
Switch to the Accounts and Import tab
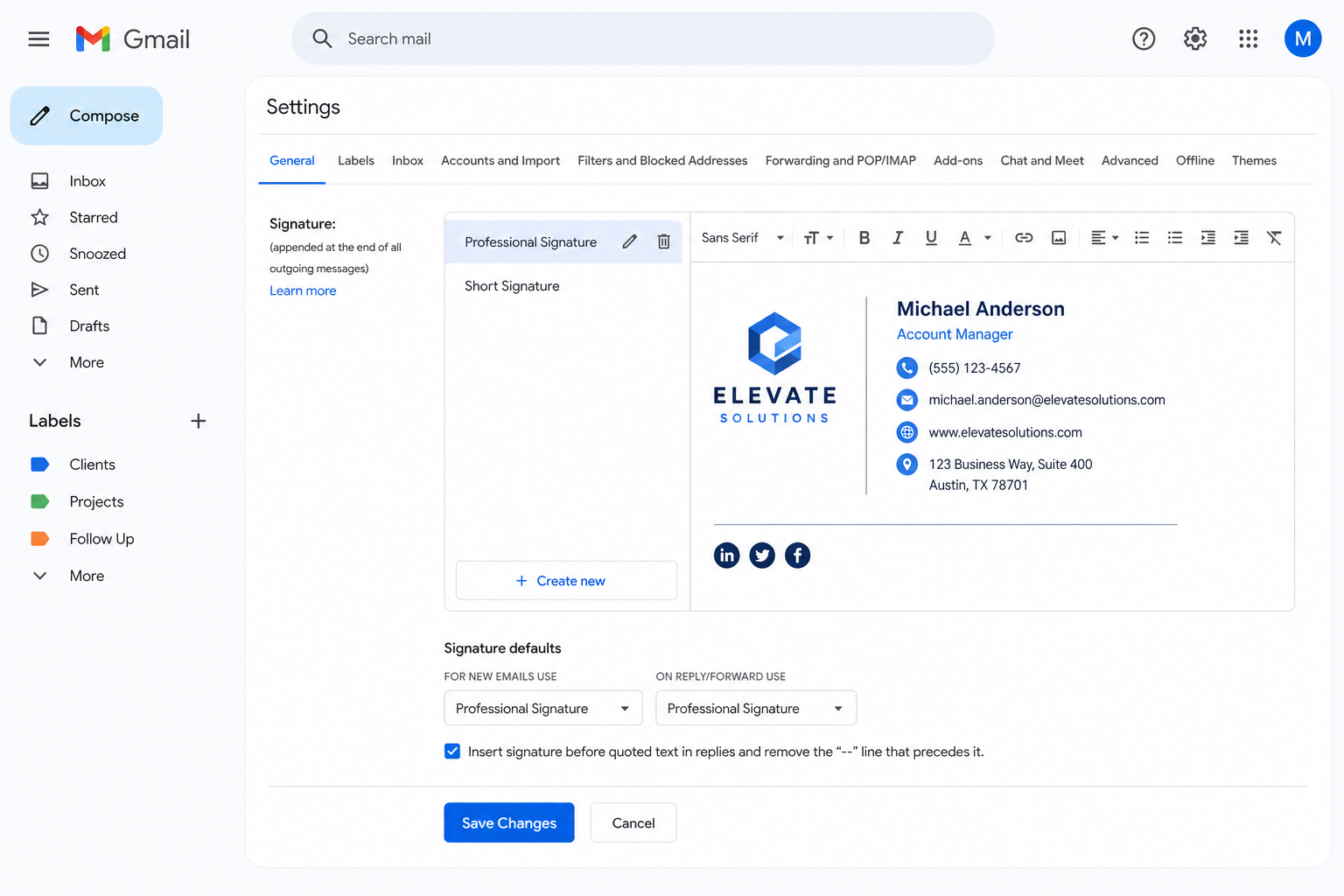500,160
